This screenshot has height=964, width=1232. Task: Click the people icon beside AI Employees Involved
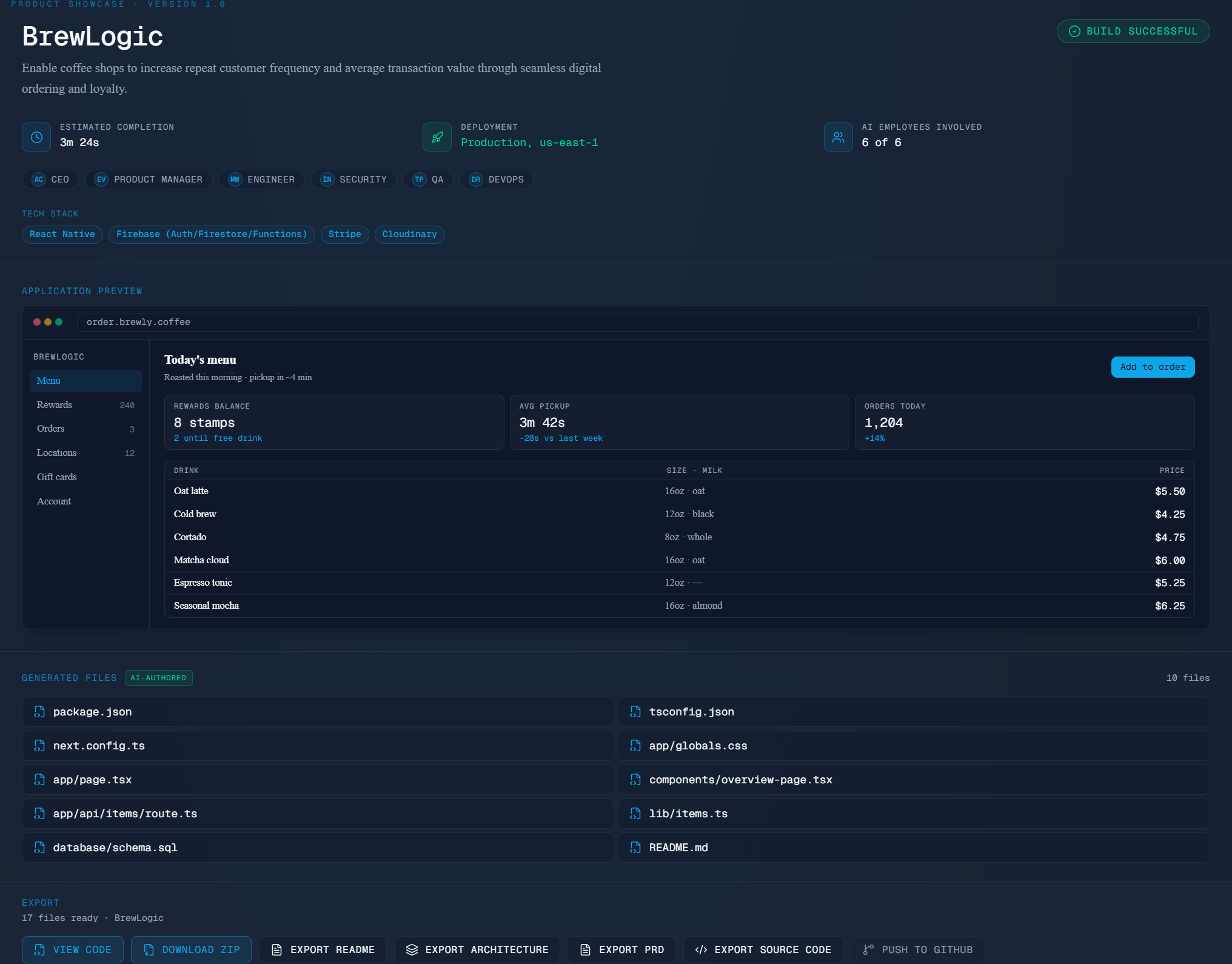[839, 137]
